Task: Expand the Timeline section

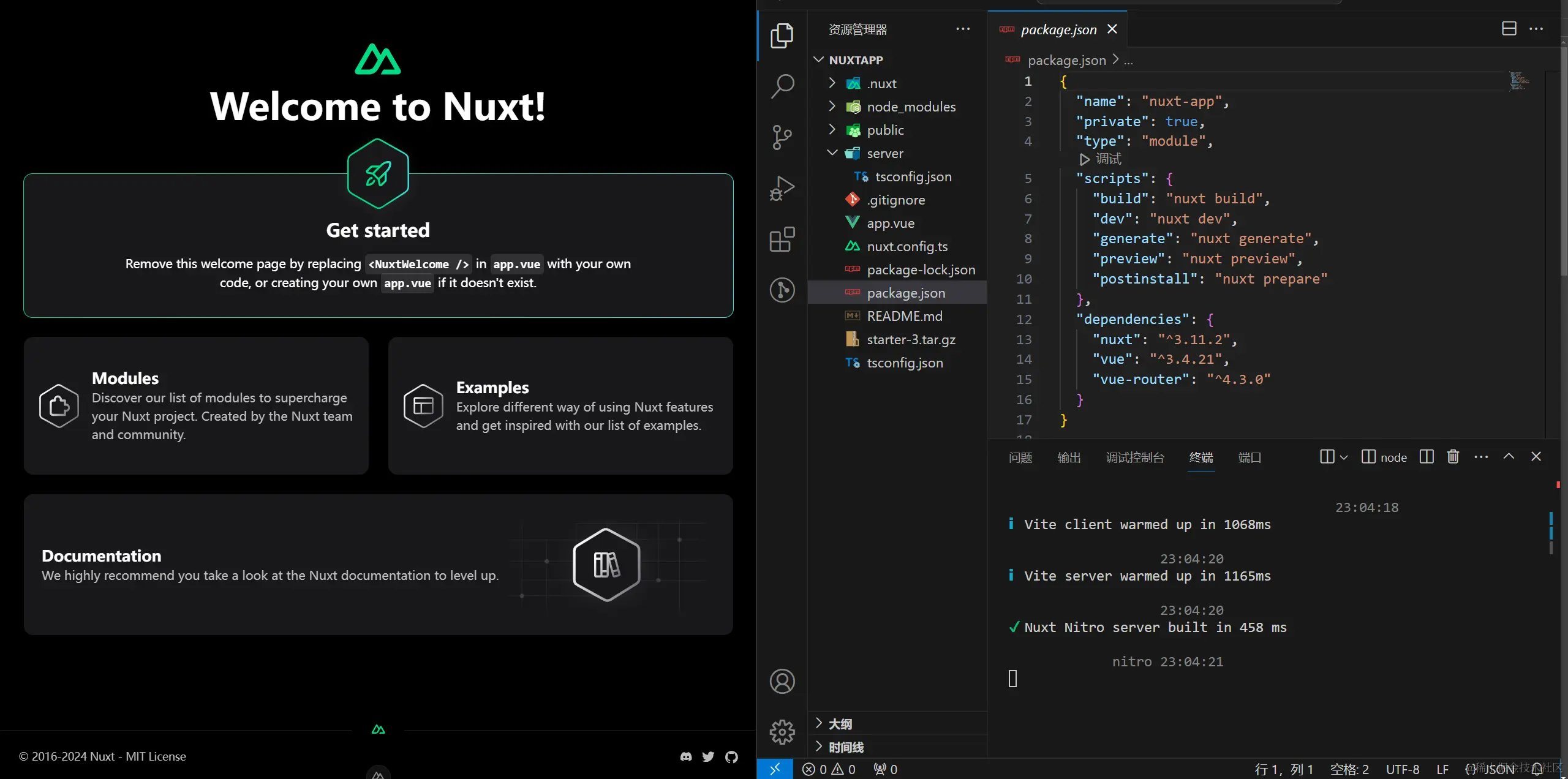Action: pyautogui.click(x=898, y=747)
